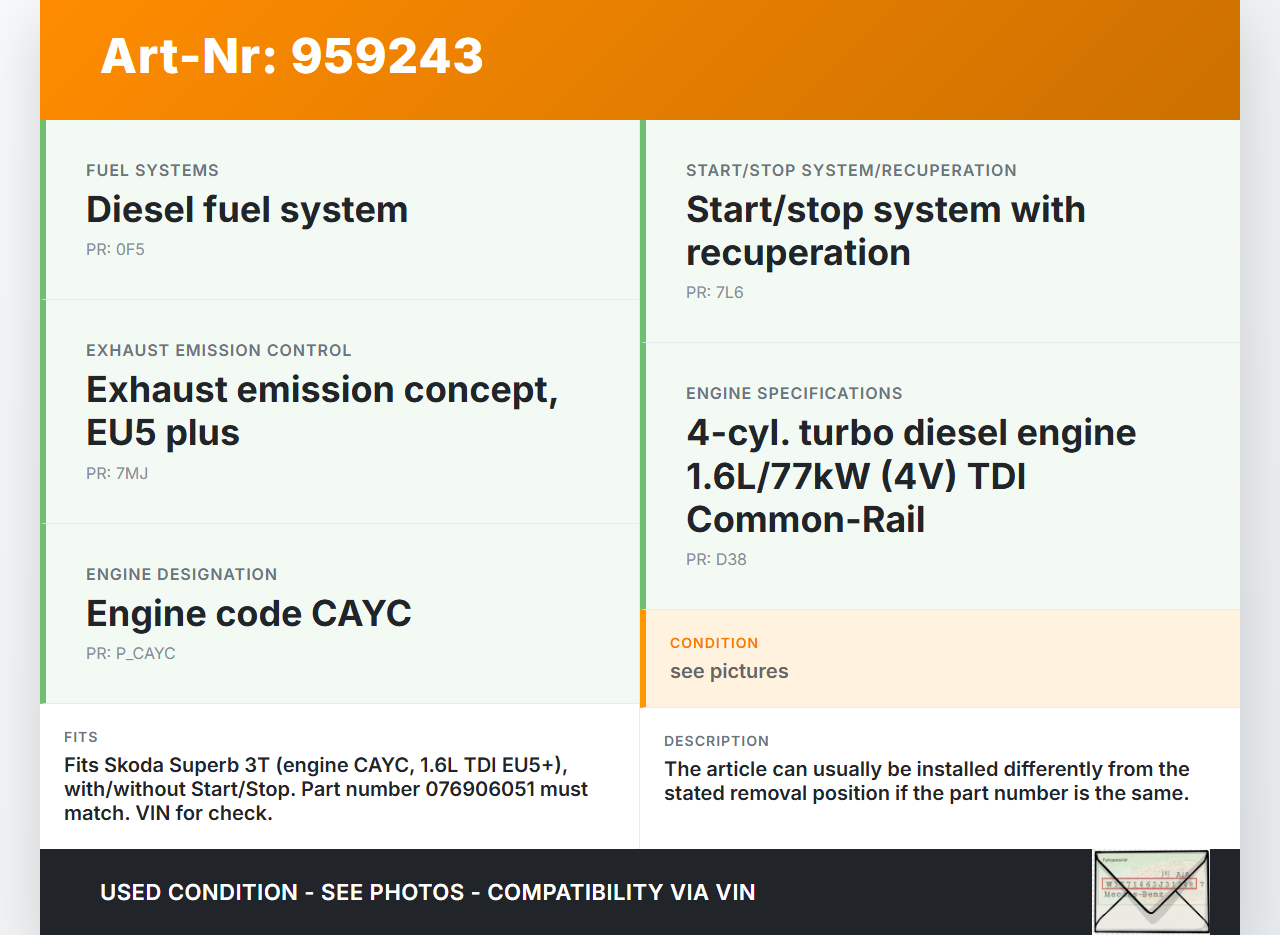
Task: Click the PR: D38 code
Action: pyautogui.click(x=716, y=560)
